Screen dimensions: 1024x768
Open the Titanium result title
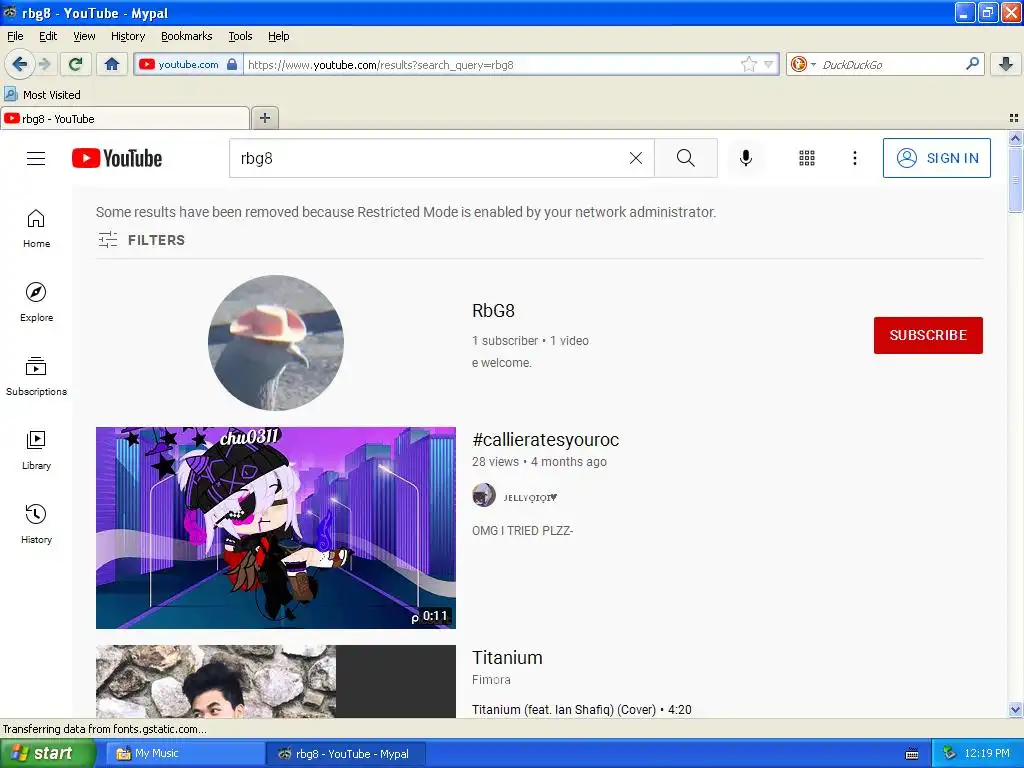[x=507, y=658]
